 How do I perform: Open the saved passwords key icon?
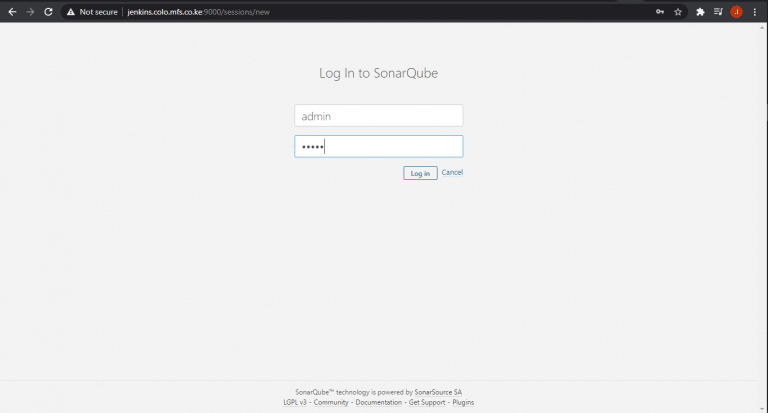click(660, 12)
